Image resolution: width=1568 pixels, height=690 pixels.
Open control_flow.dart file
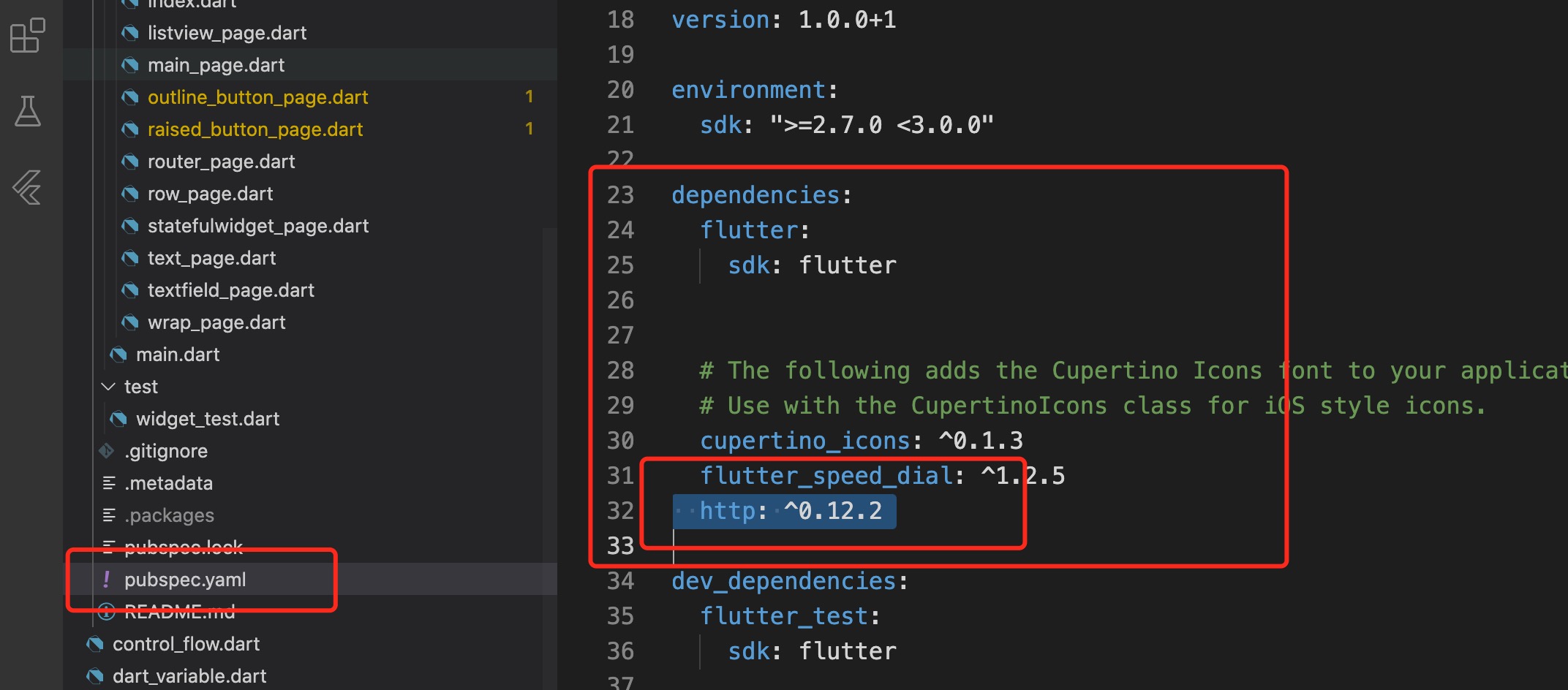click(x=186, y=644)
